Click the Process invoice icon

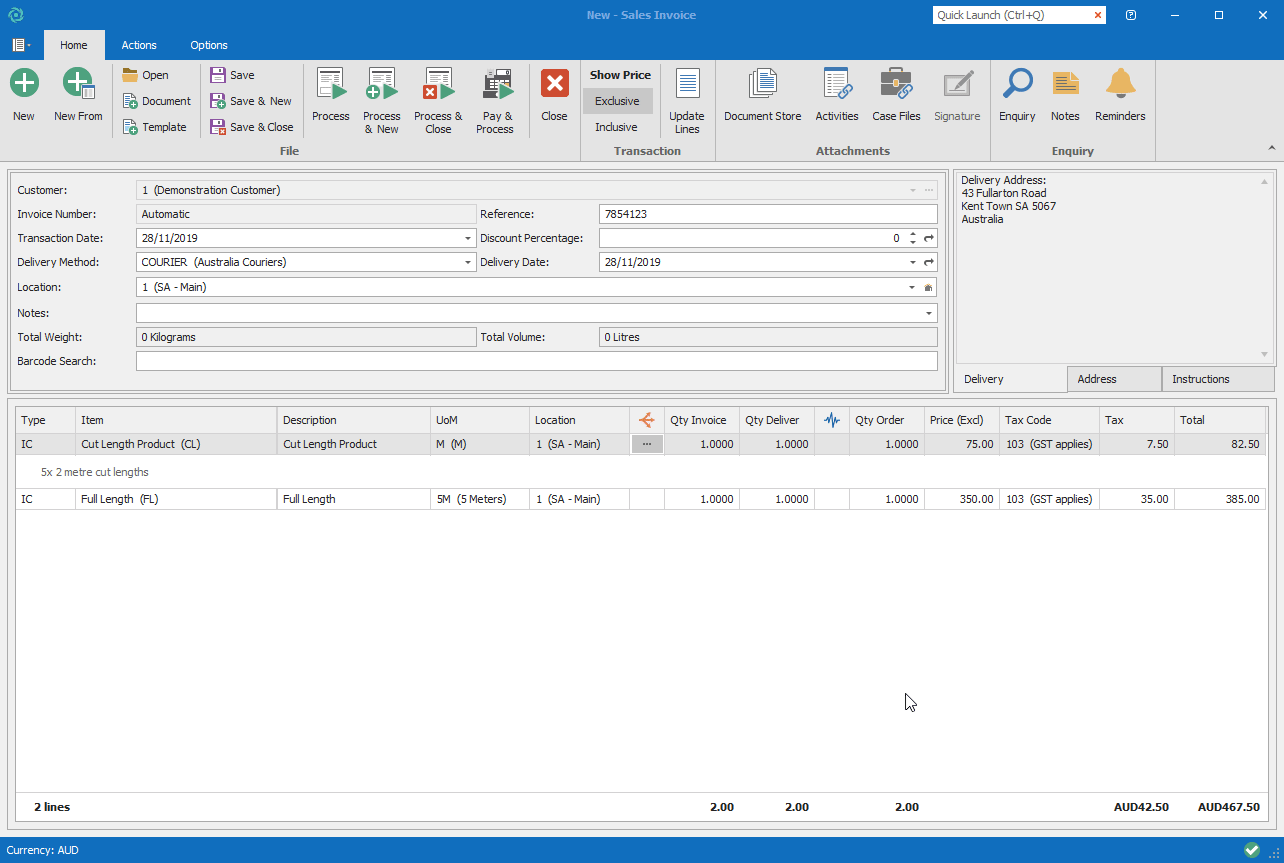click(x=330, y=96)
